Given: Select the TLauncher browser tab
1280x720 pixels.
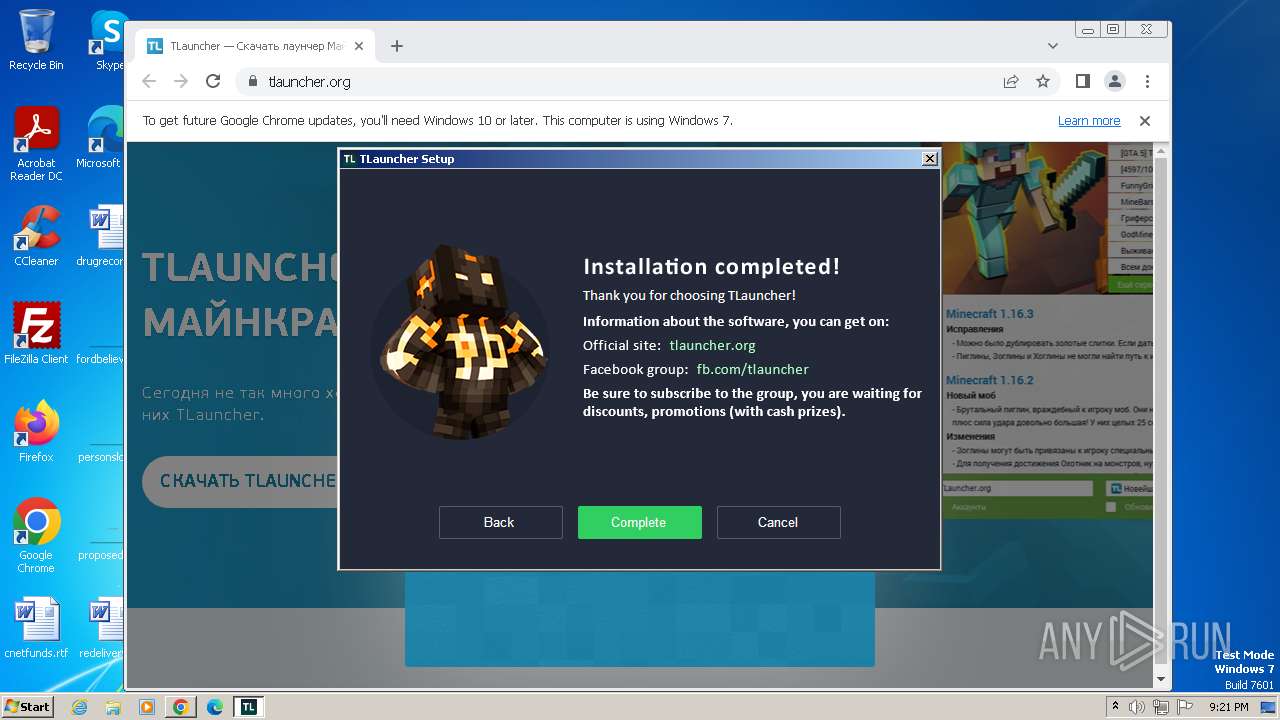Looking at the screenshot, I should (x=254, y=46).
